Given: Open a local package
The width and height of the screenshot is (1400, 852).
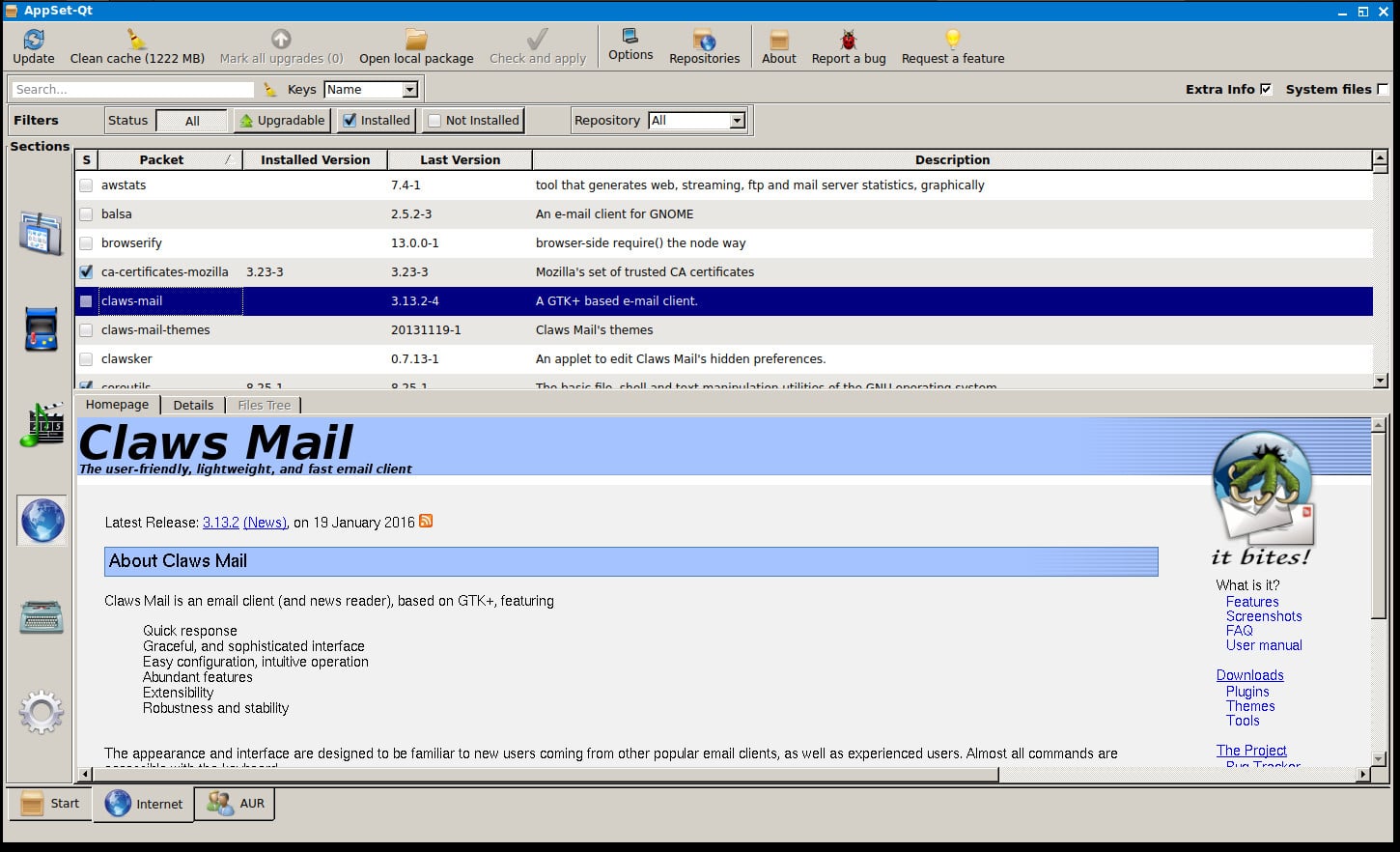Looking at the screenshot, I should coord(416,46).
